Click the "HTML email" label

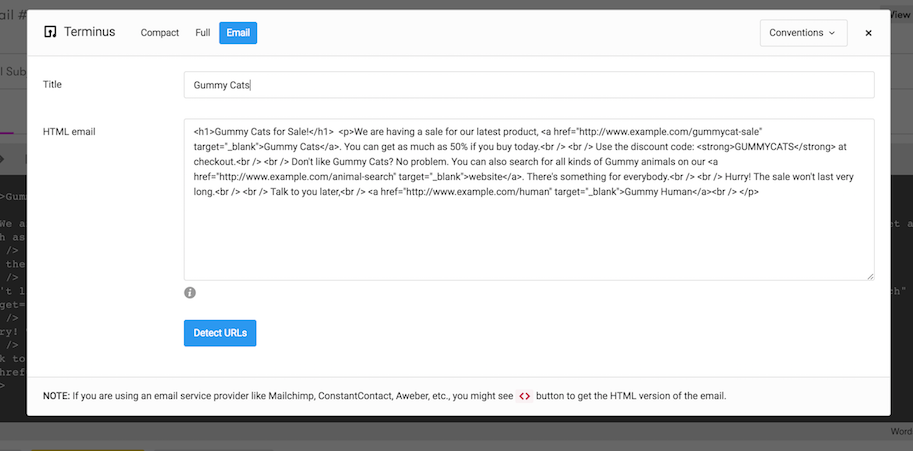(x=69, y=132)
